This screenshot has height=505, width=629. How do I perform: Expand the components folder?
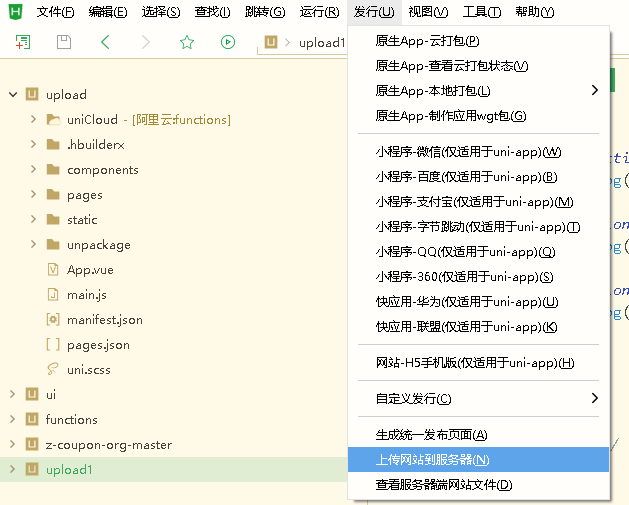click(34, 169)
